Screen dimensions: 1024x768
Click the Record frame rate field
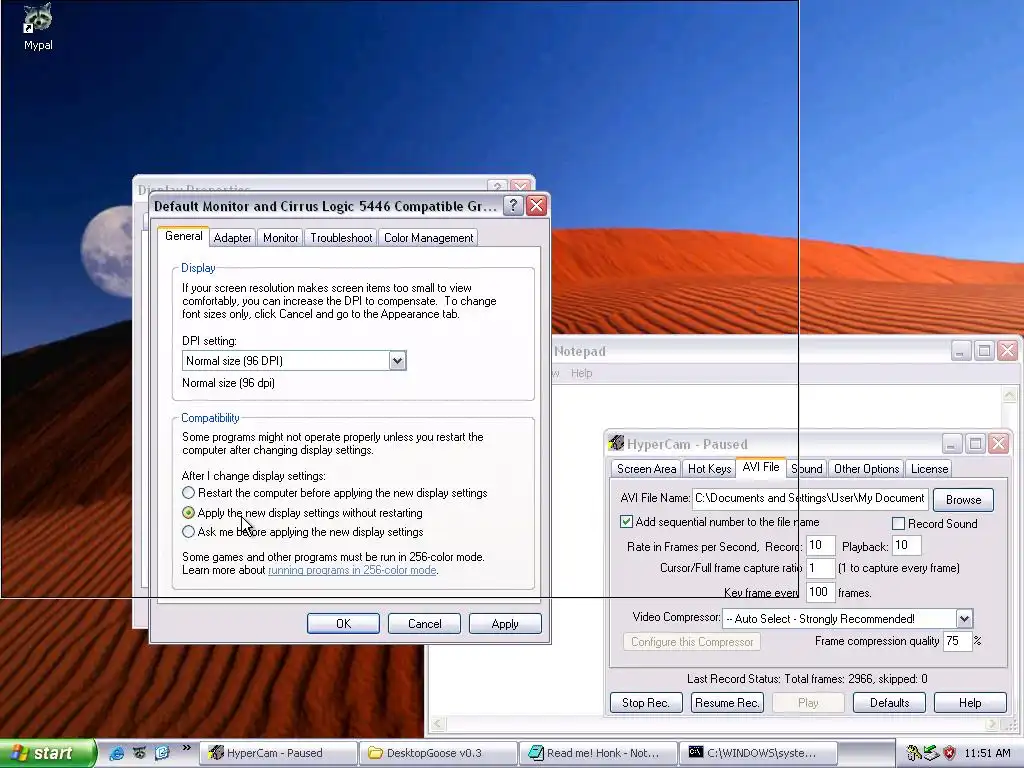pyautogui.click(x=820, y=545)
